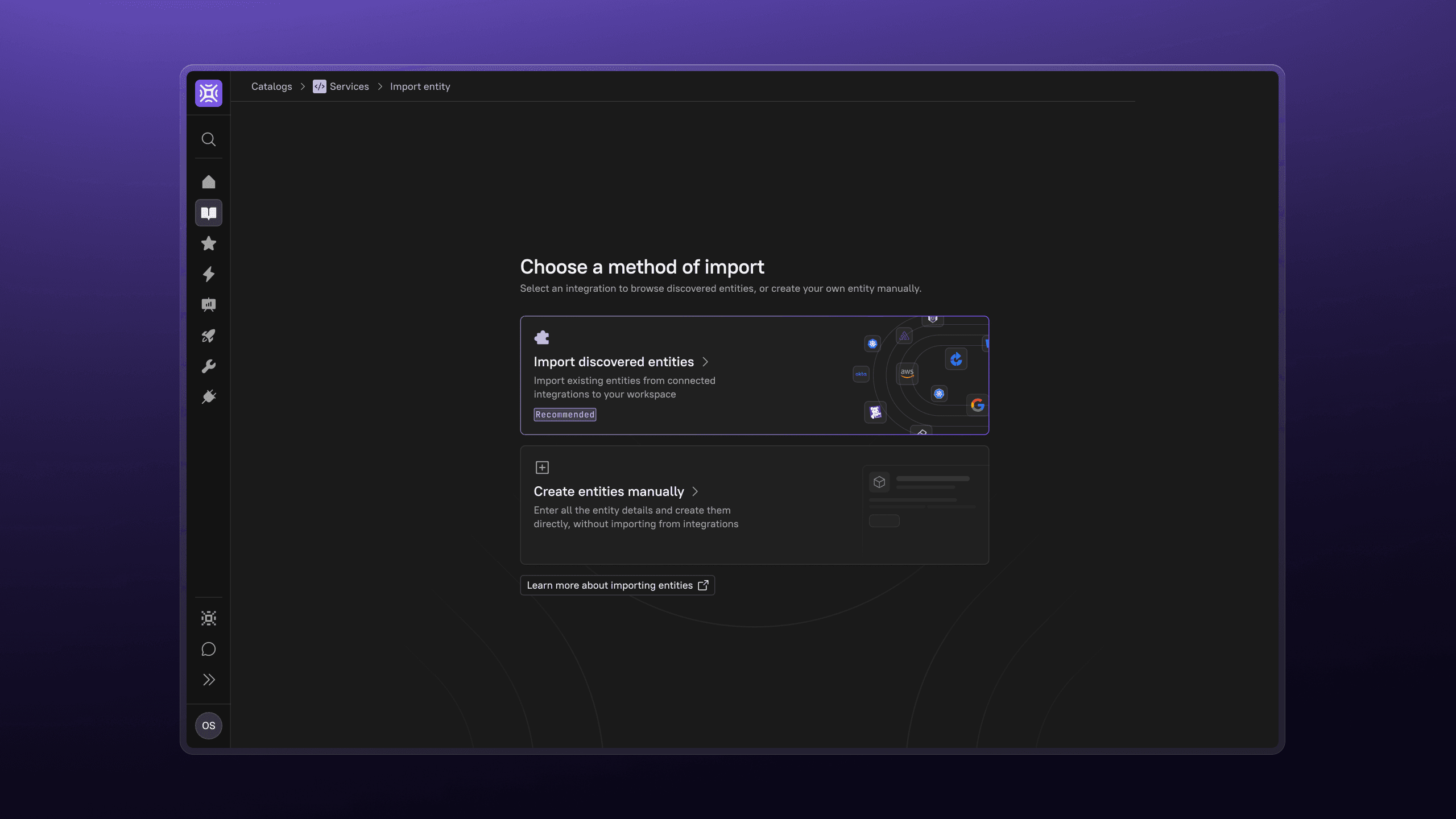Click the logo icon near the sidebar bottom
1456x819 pixels.
[209, 618]
